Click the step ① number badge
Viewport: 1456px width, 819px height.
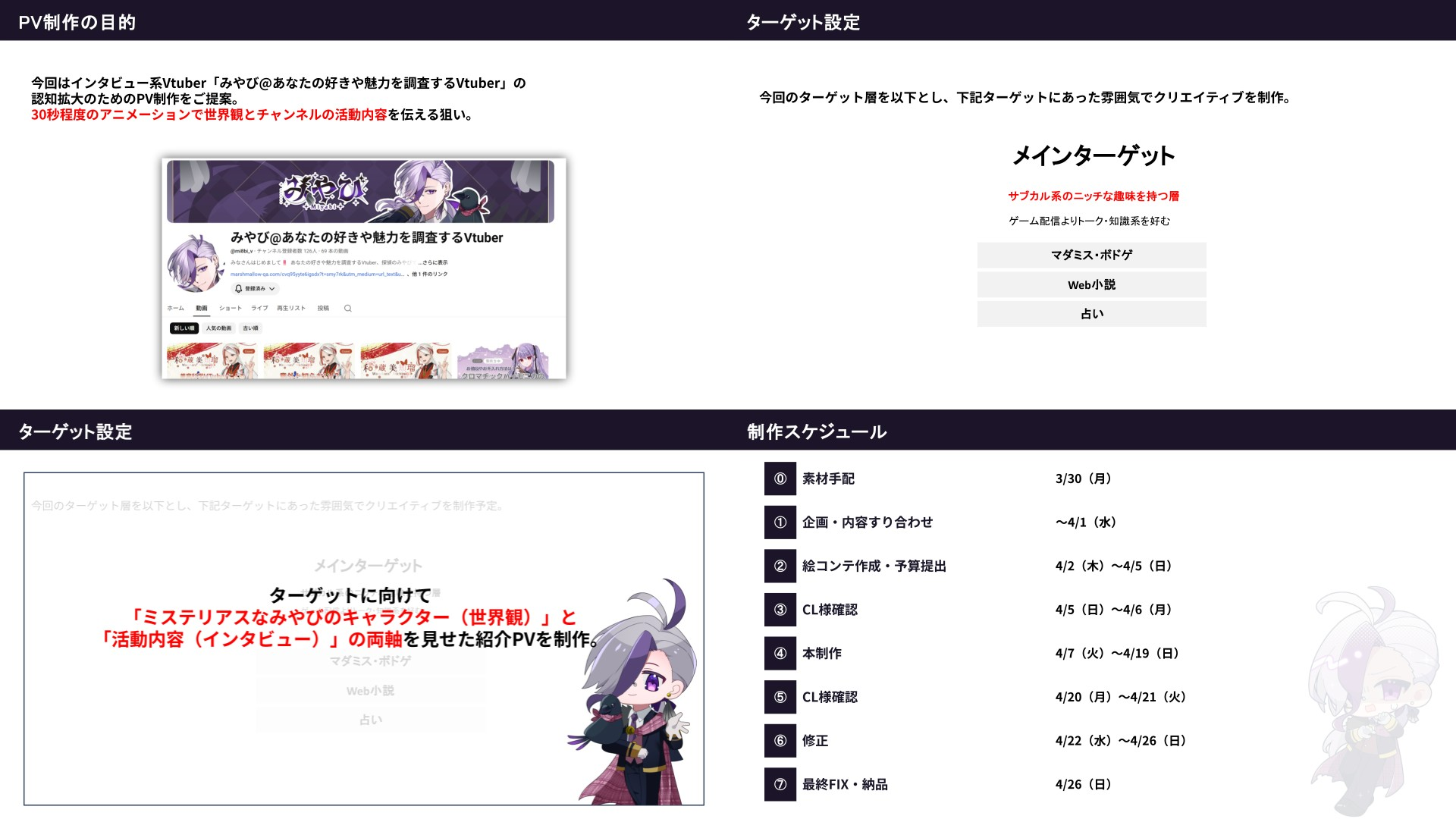(x=780, y=522)
